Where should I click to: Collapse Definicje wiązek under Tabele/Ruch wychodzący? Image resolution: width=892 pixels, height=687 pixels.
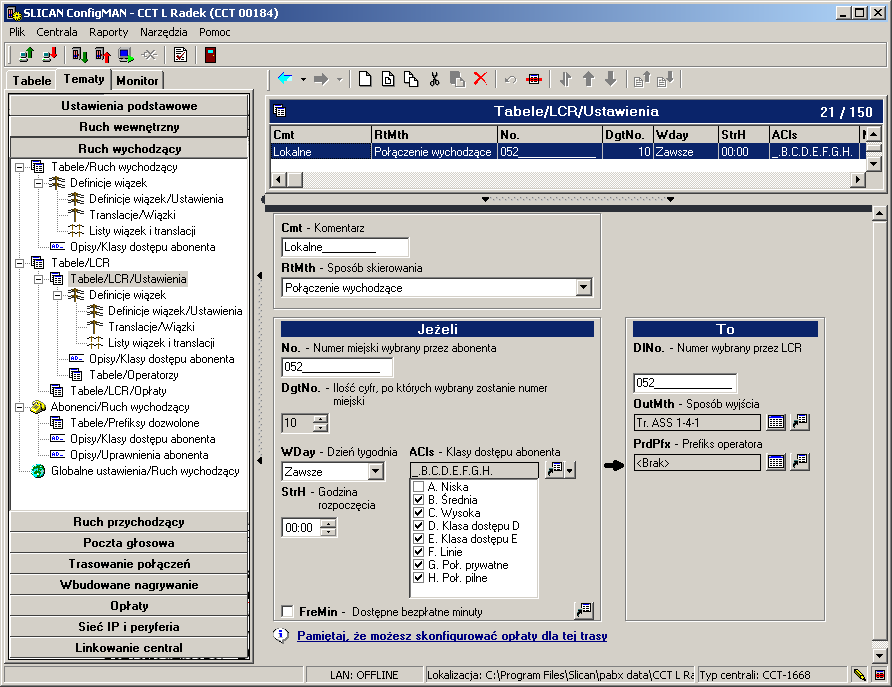coord(39,183)
